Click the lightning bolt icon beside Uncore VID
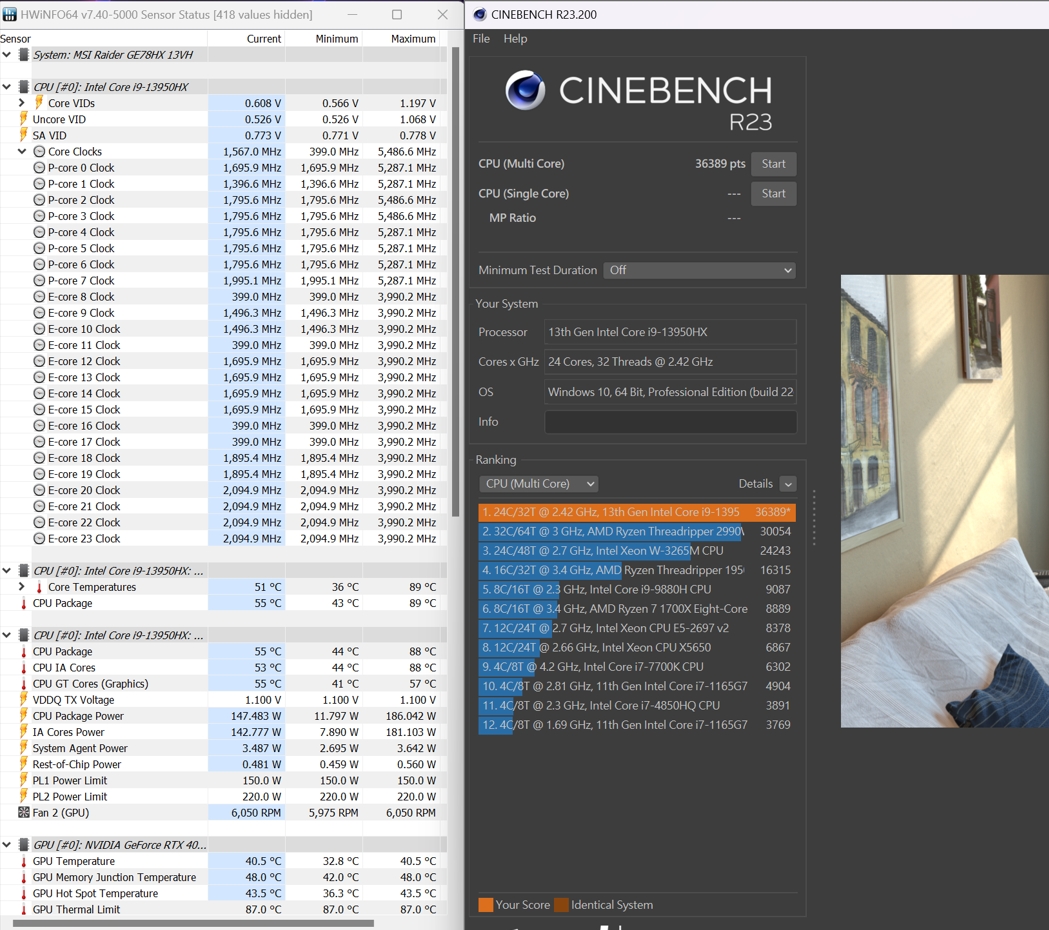 [23, 119]
